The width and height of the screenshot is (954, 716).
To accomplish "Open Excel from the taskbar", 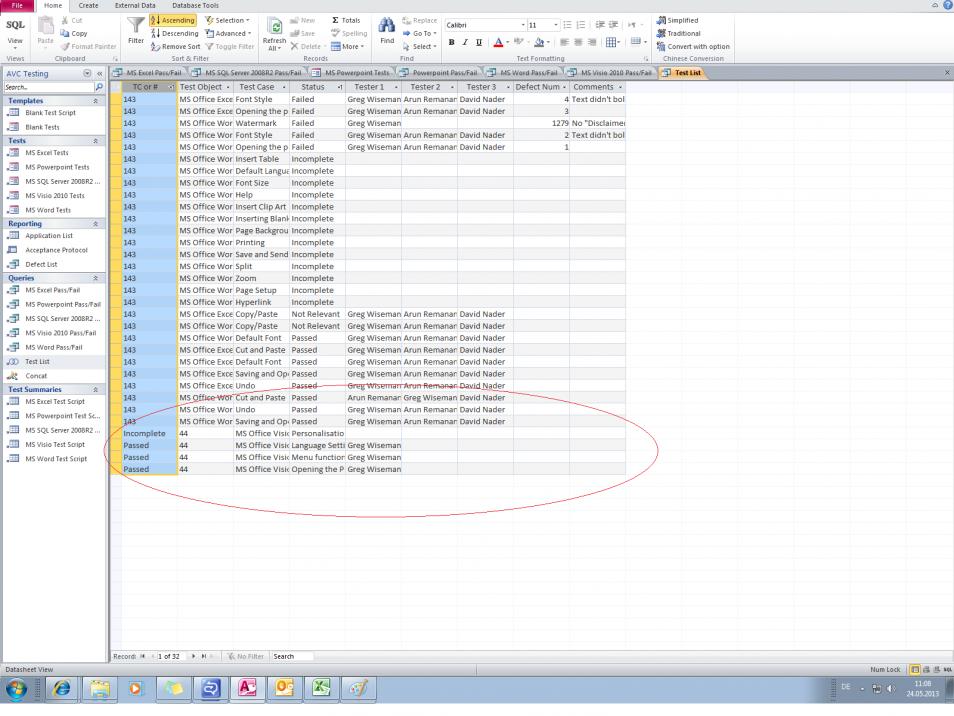I will coord(321,689).
